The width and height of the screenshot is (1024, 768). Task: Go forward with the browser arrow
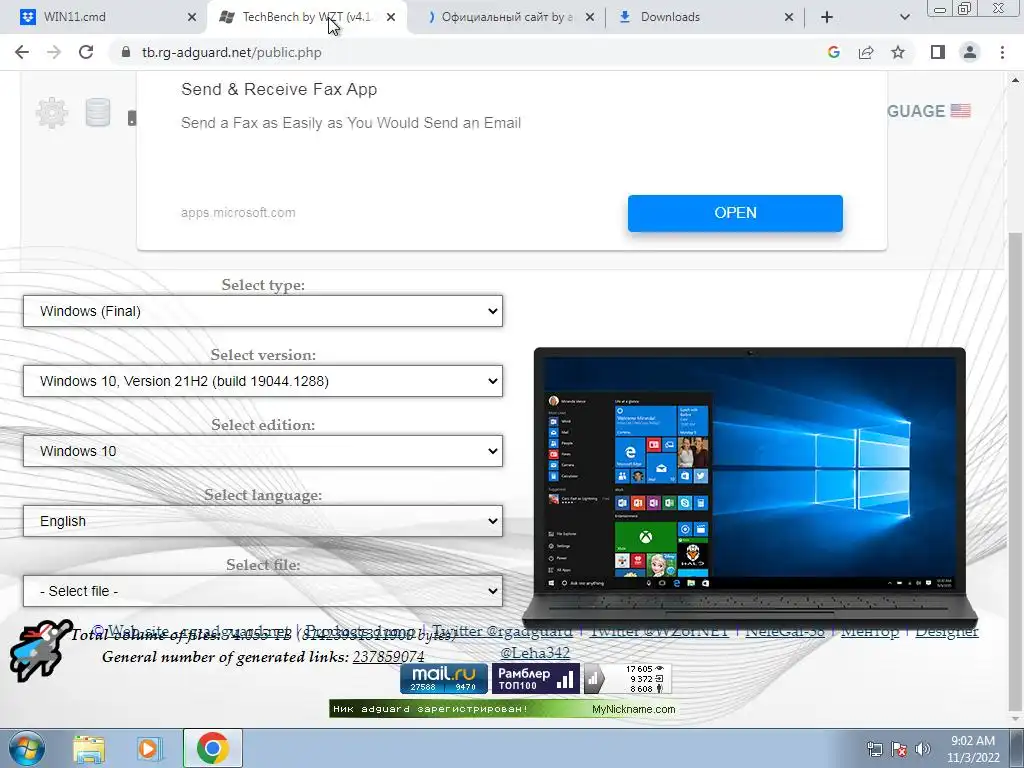tap(54, 52)
